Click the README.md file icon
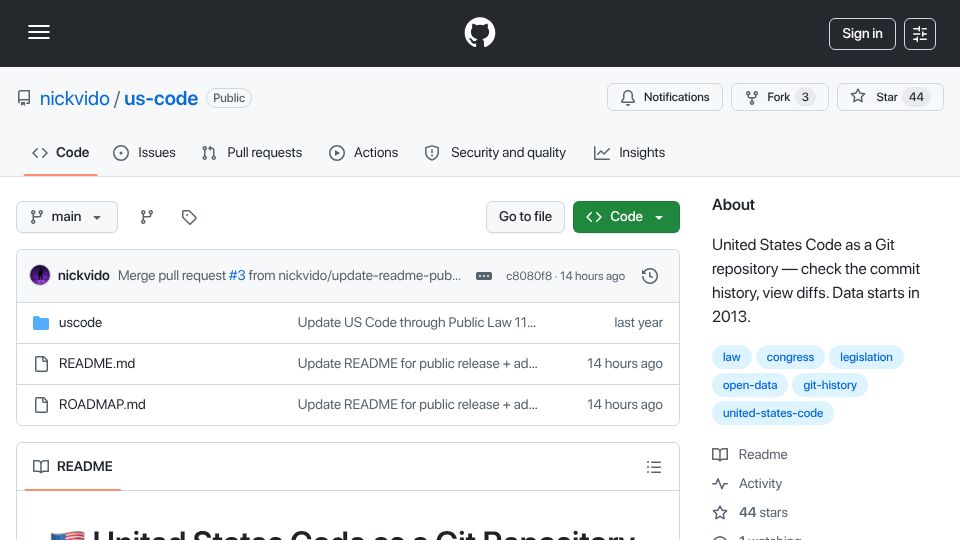The width and height of the screenshot is (960, 540). (41, 364)
